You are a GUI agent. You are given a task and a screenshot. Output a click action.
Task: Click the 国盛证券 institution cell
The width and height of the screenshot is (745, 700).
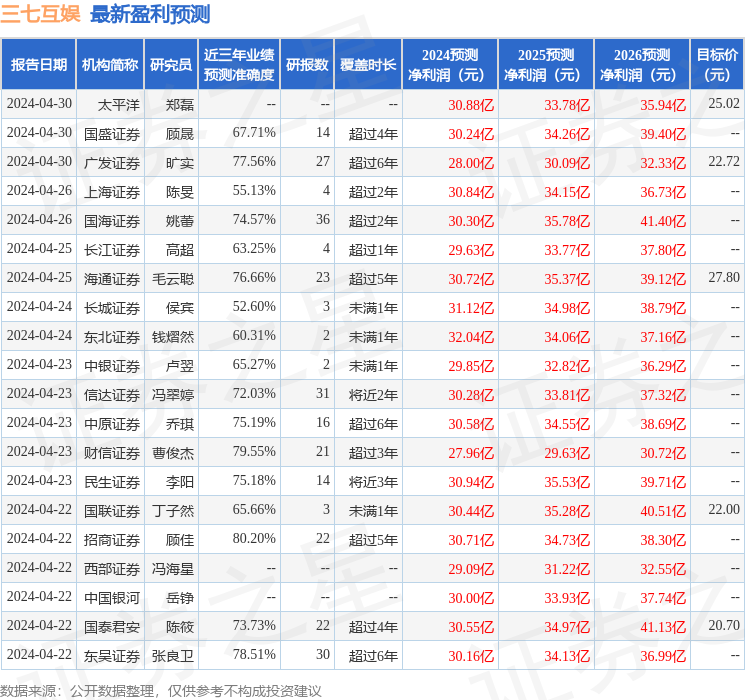112,134
